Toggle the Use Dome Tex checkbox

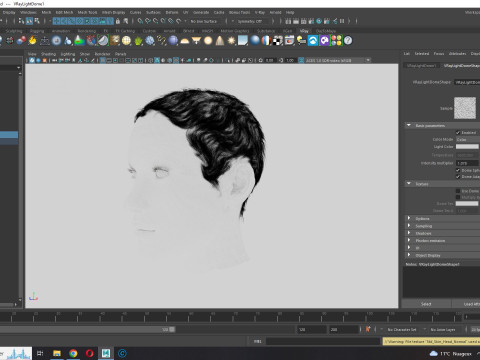[x=458, y=191]
